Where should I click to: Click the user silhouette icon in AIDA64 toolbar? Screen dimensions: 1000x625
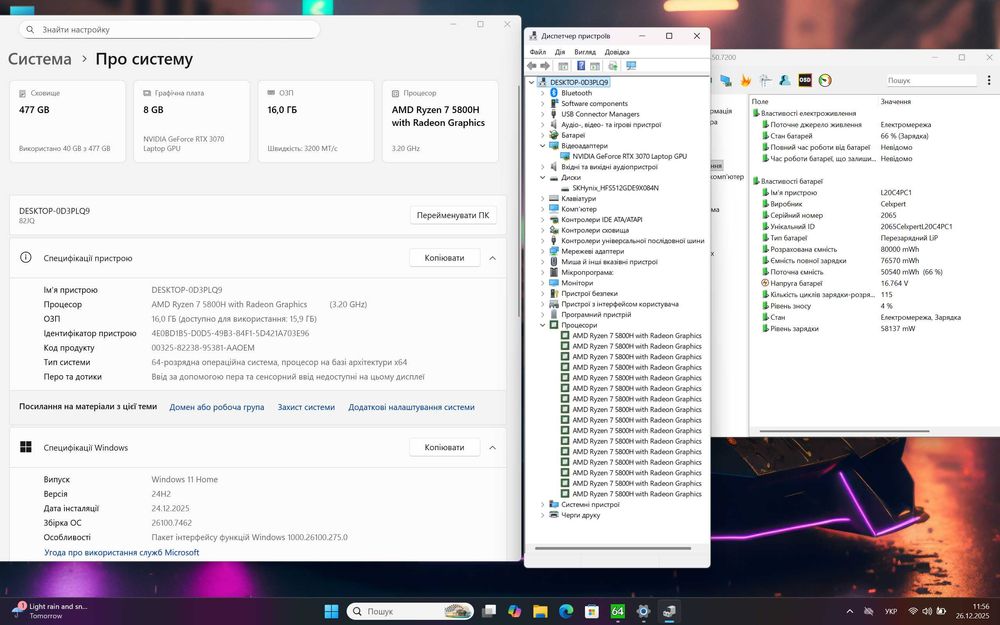point(785,80)
